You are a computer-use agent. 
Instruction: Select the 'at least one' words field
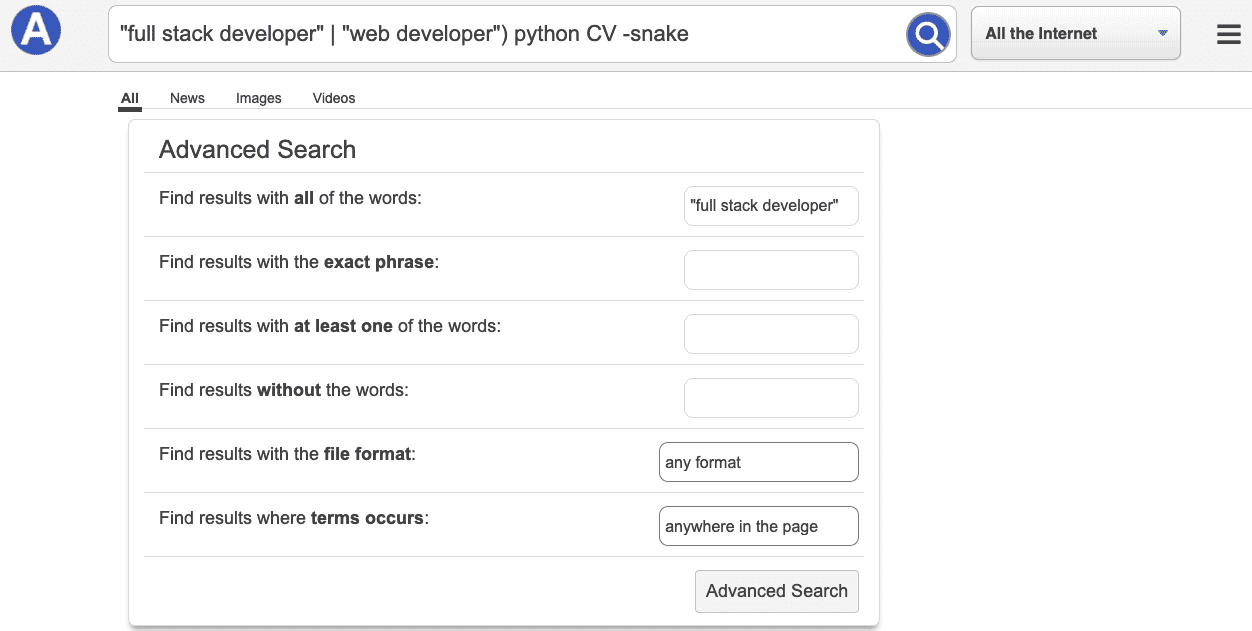coord(770,334)
